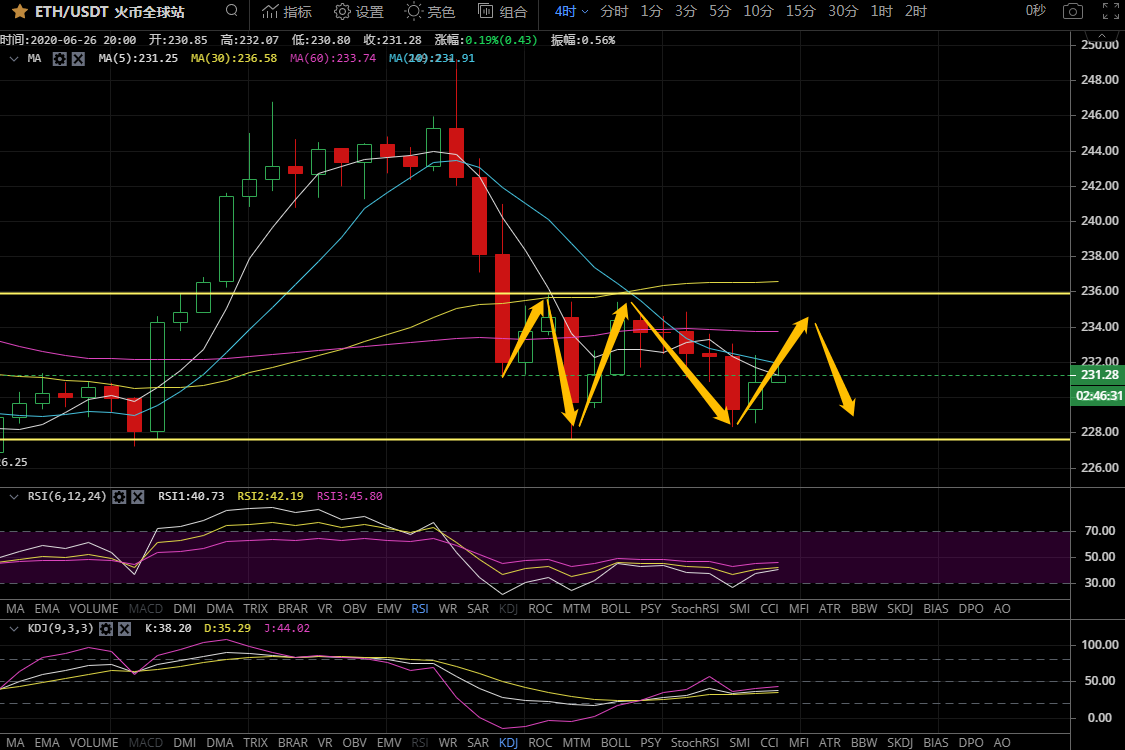Select MACD in RSI panel indicator tabs
Image resolution: width=1125 pixels, height=750 pixels.
click(145, 608)
